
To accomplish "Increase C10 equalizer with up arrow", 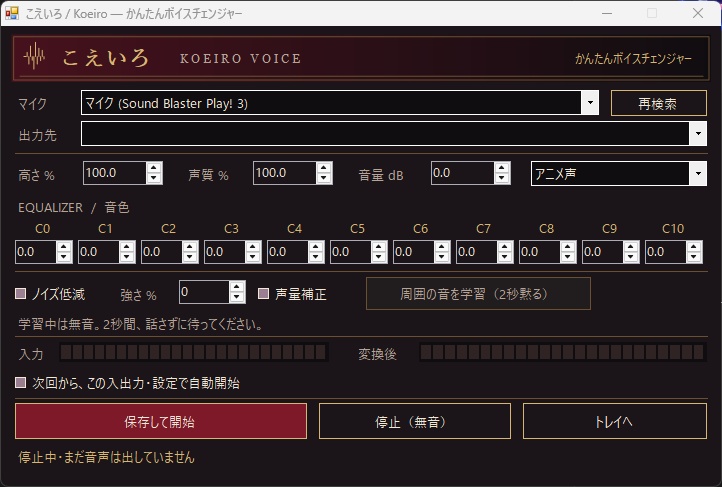I will click(694, 247).
